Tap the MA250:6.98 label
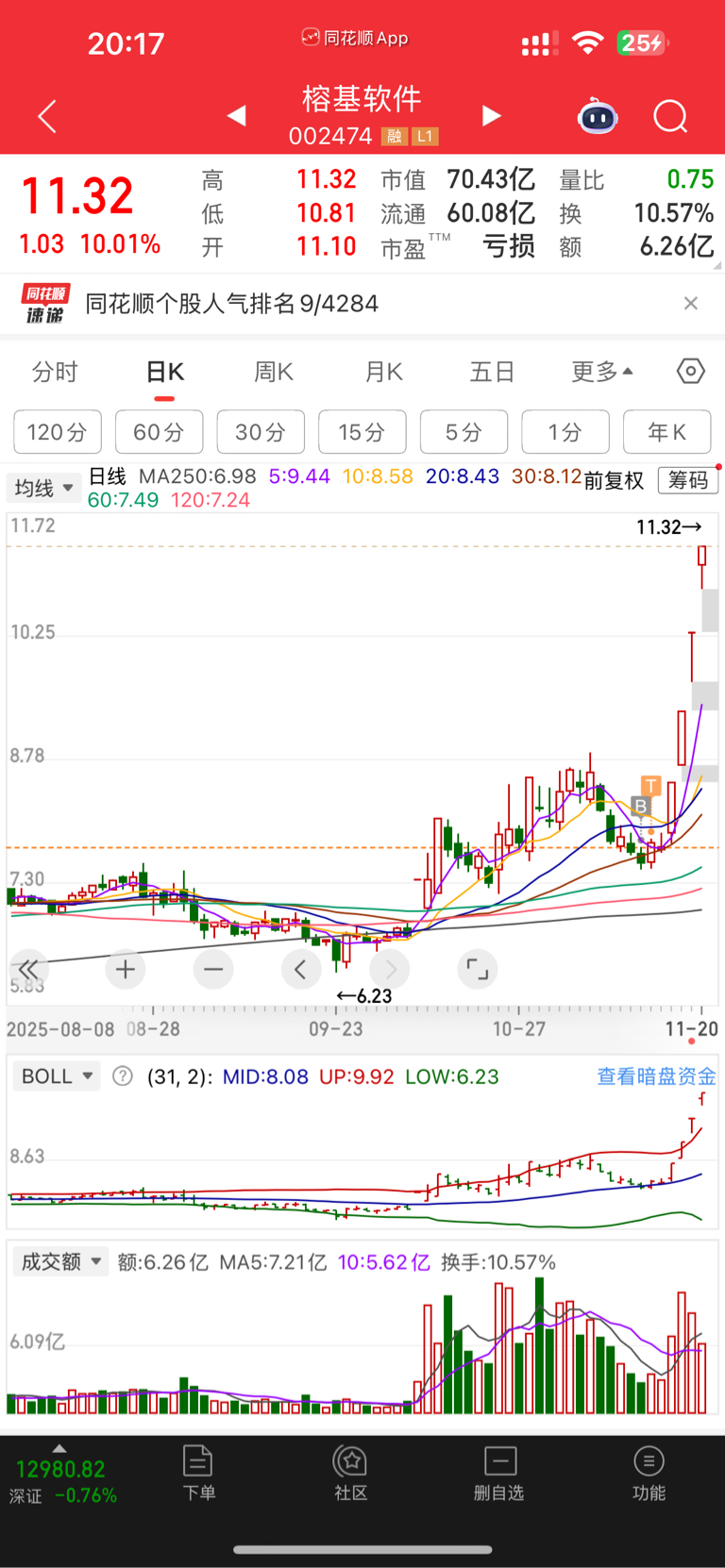The height and width of the screenshot is (1568, 725). pos(197,476)
